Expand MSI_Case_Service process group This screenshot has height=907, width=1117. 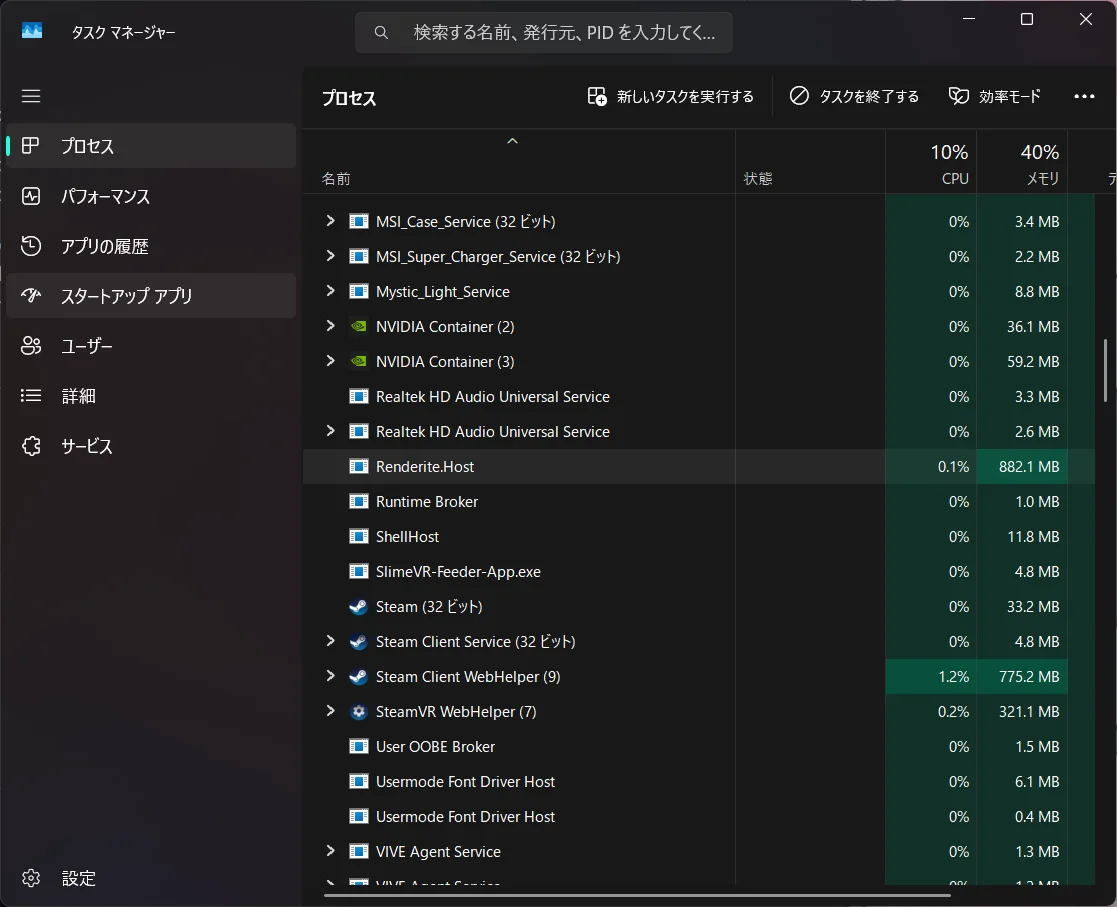[330, 221]
